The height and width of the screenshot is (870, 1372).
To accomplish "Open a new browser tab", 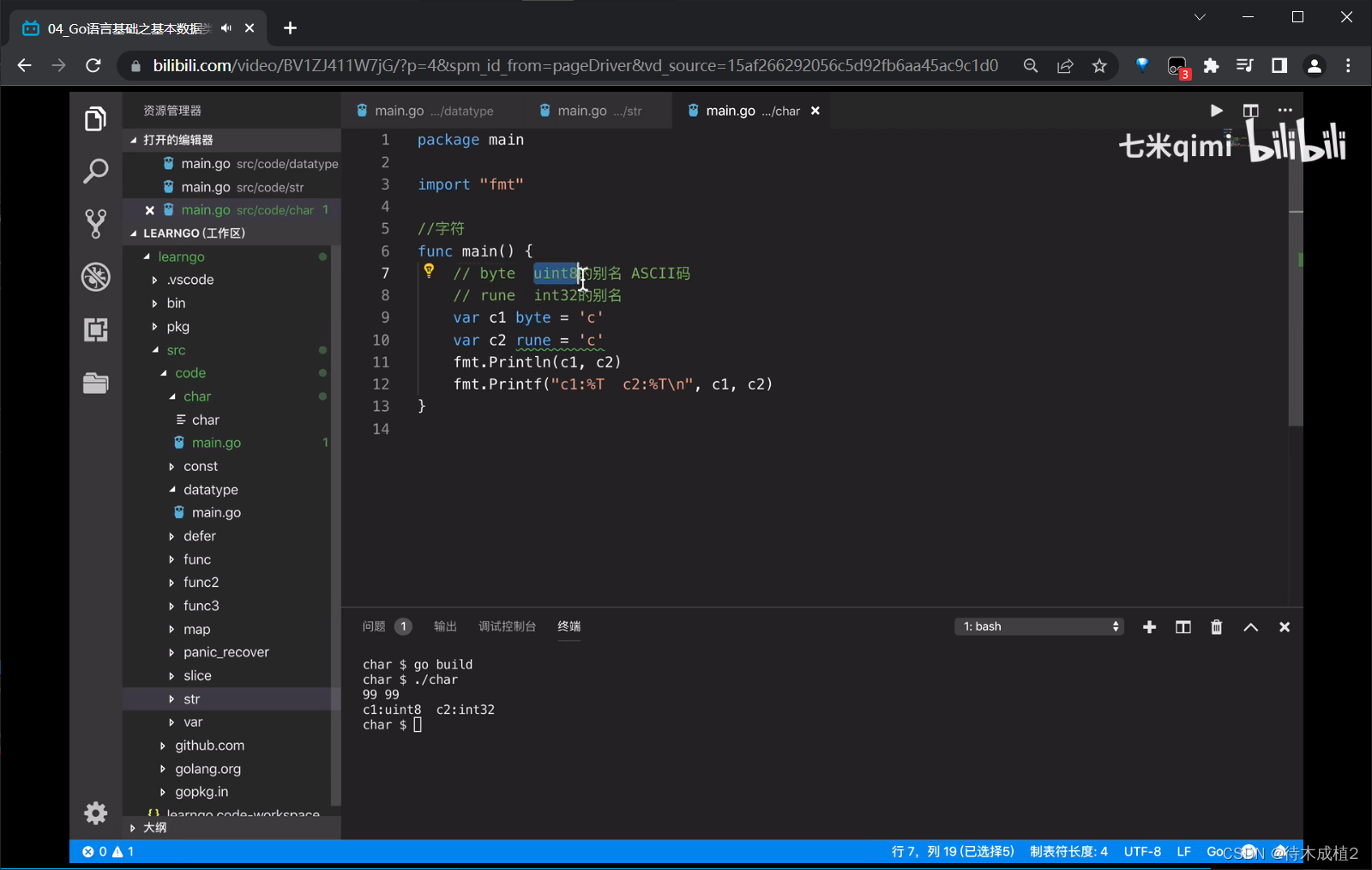I will tap(290, 28).
